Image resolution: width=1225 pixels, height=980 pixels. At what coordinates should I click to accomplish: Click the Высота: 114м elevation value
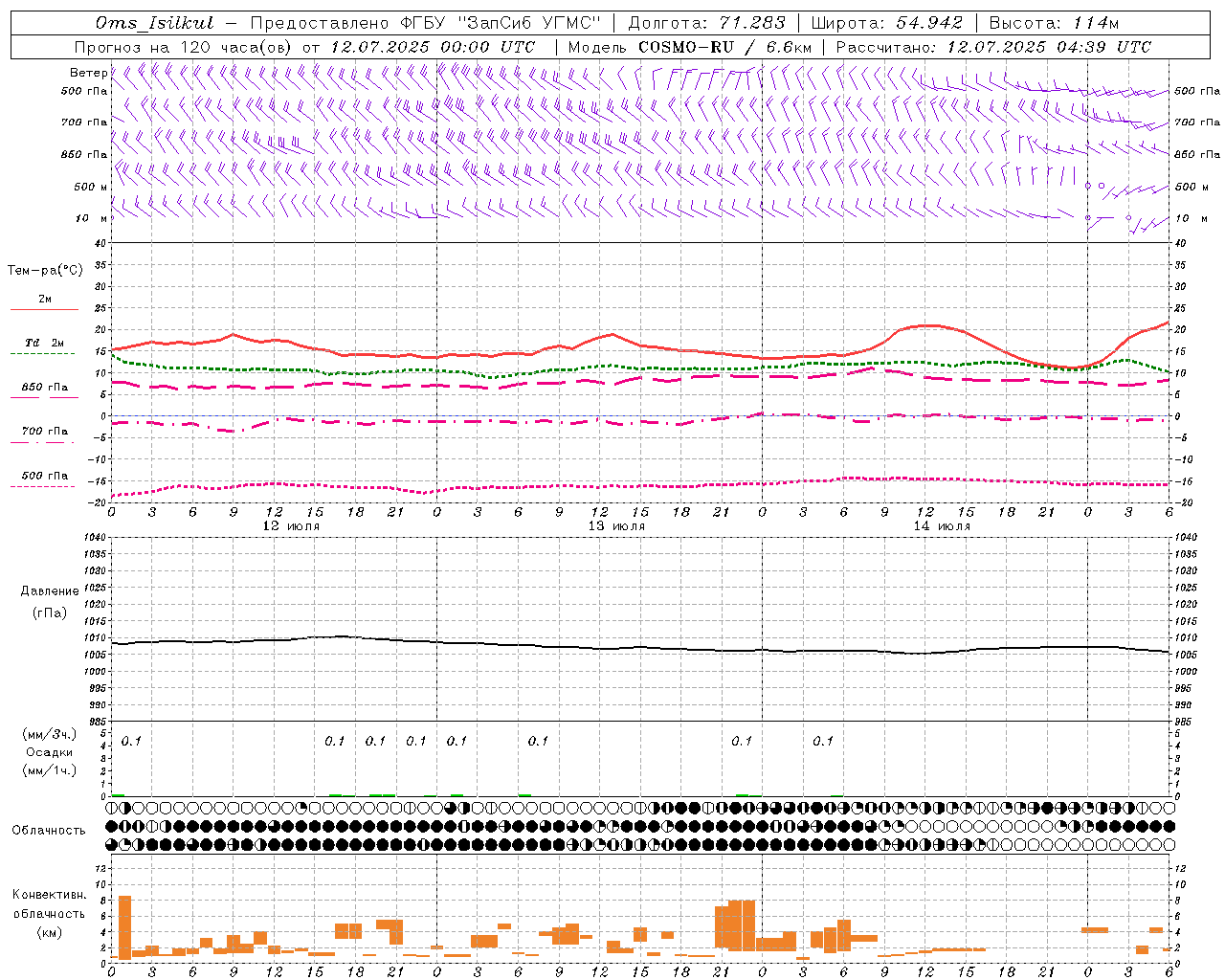(1054, 23)
